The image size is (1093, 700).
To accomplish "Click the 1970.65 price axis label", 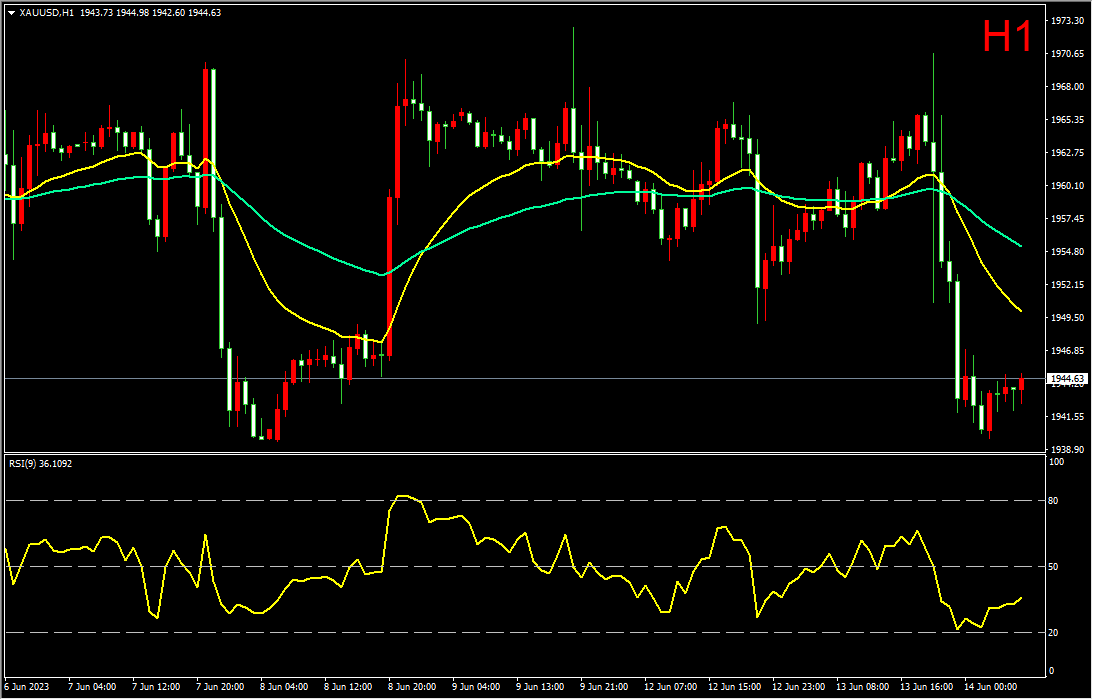I will [x=1067, y=54].
